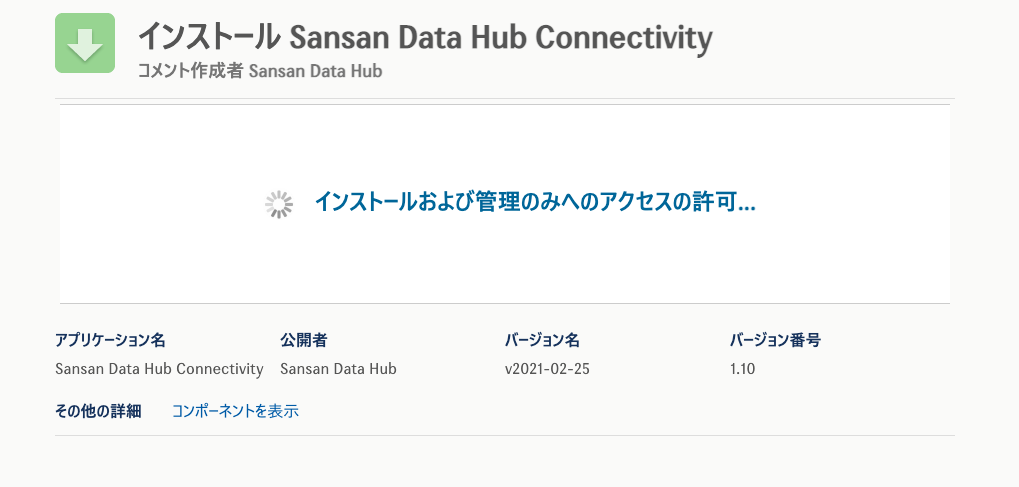Select the 1.10 version number value
Image resolution: width=1019 pixels, height=487 pixels.
[742, 369]
